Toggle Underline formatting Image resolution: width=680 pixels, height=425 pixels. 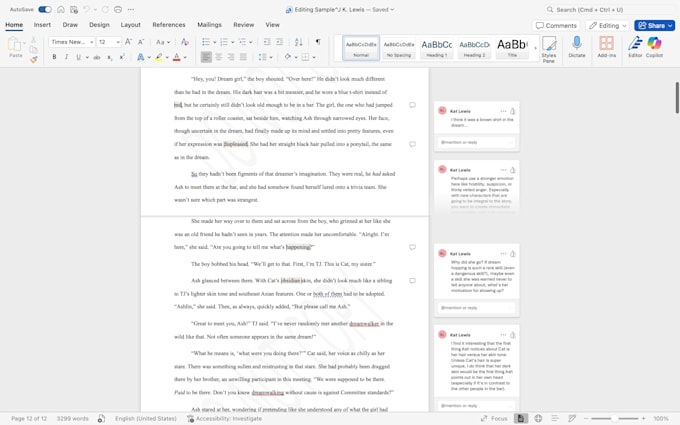[x=78, y=57]
